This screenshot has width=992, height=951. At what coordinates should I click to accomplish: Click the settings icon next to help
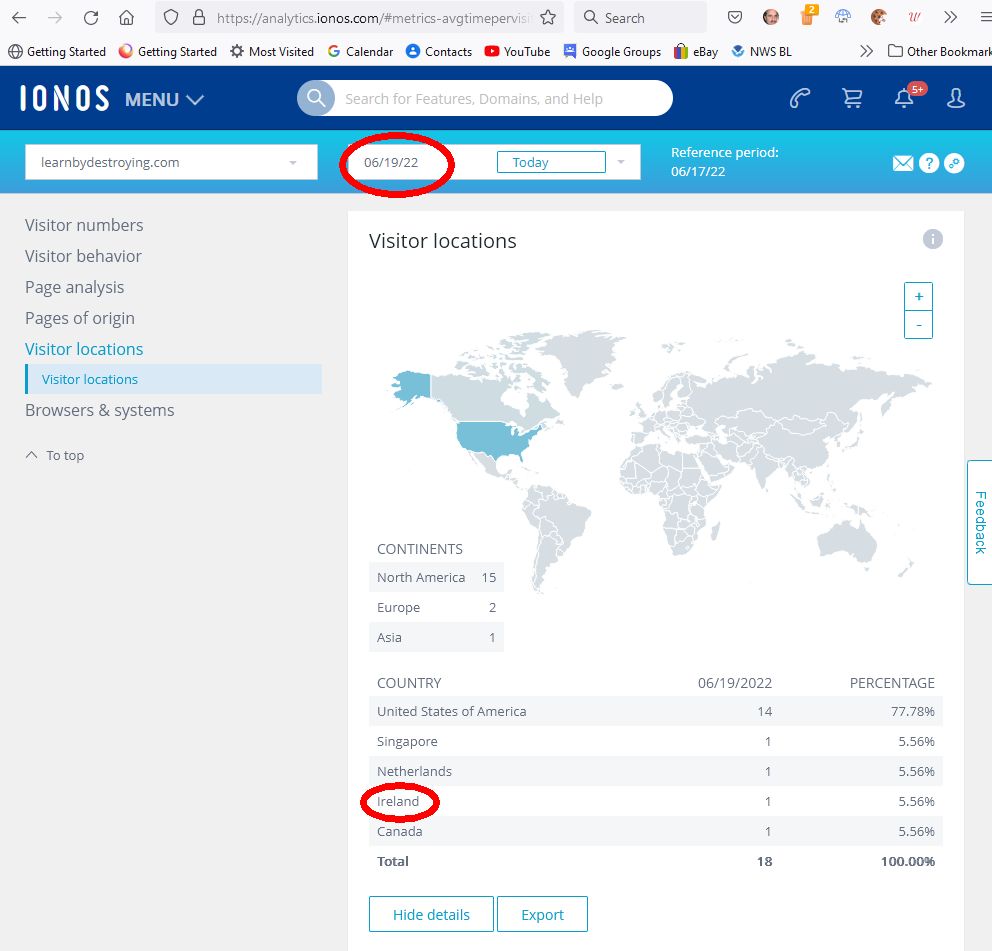click(954, 163)
